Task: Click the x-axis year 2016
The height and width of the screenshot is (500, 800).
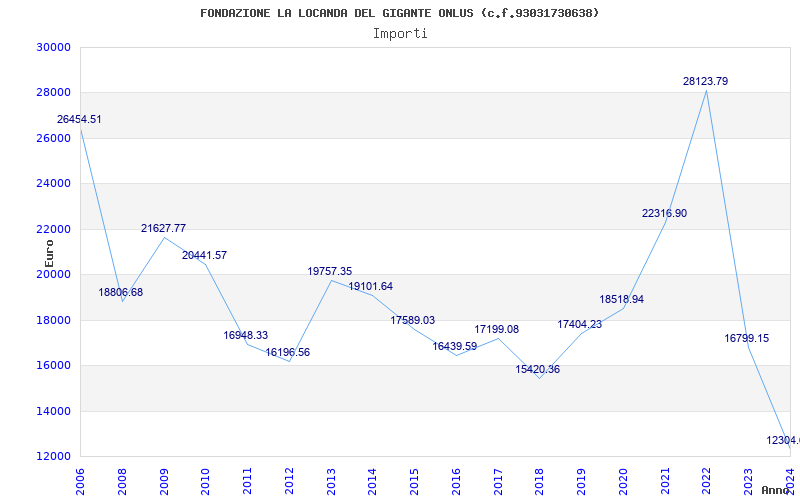Action: (456, 481)
